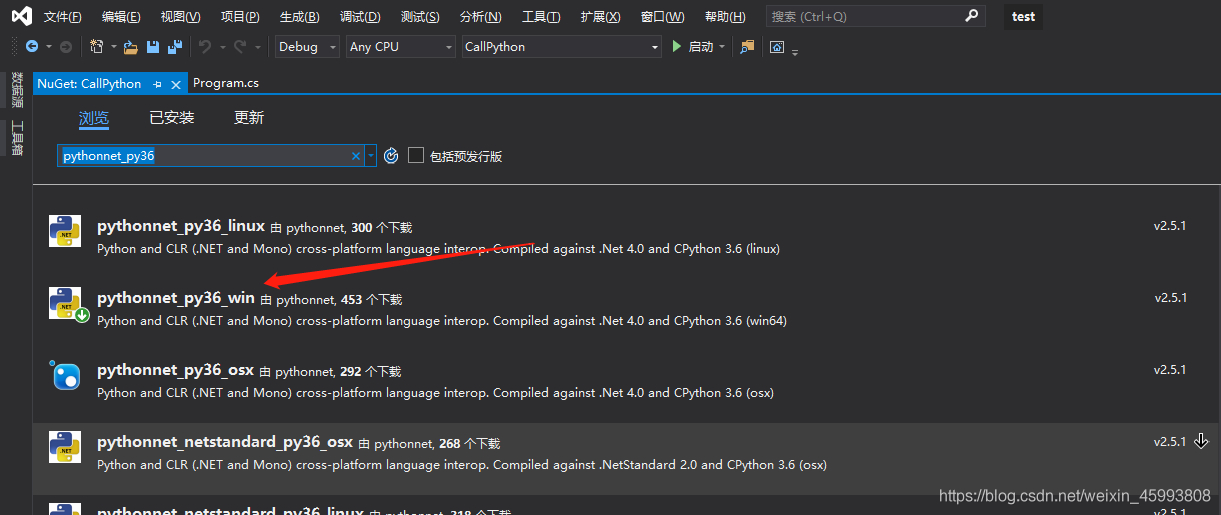1221x515 pixels.
Task: Open the 扩展(X) menu
Action: 600,17
